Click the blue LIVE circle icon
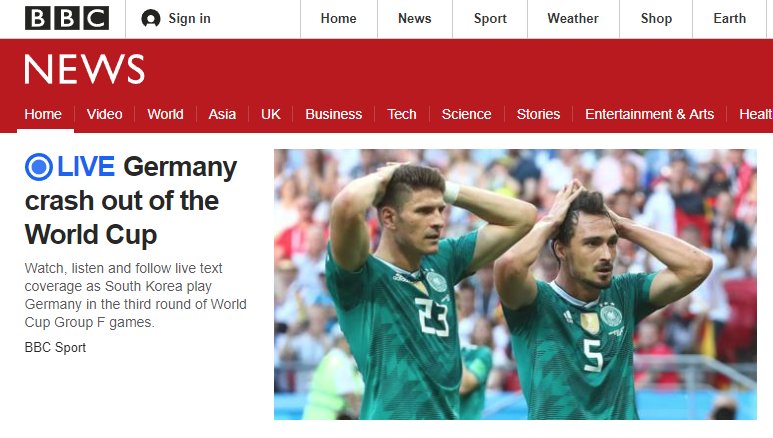Image resolution: width=773 pixels, height=438 pixels. point(38,167)
